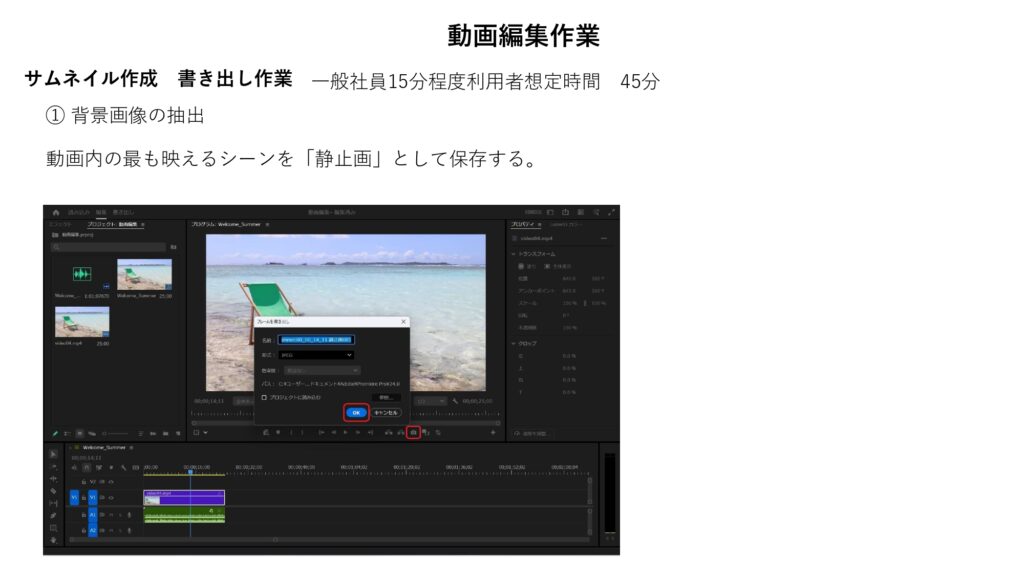Open the format JPEG dropdown
1024x576 pixels.
[318, 354]
